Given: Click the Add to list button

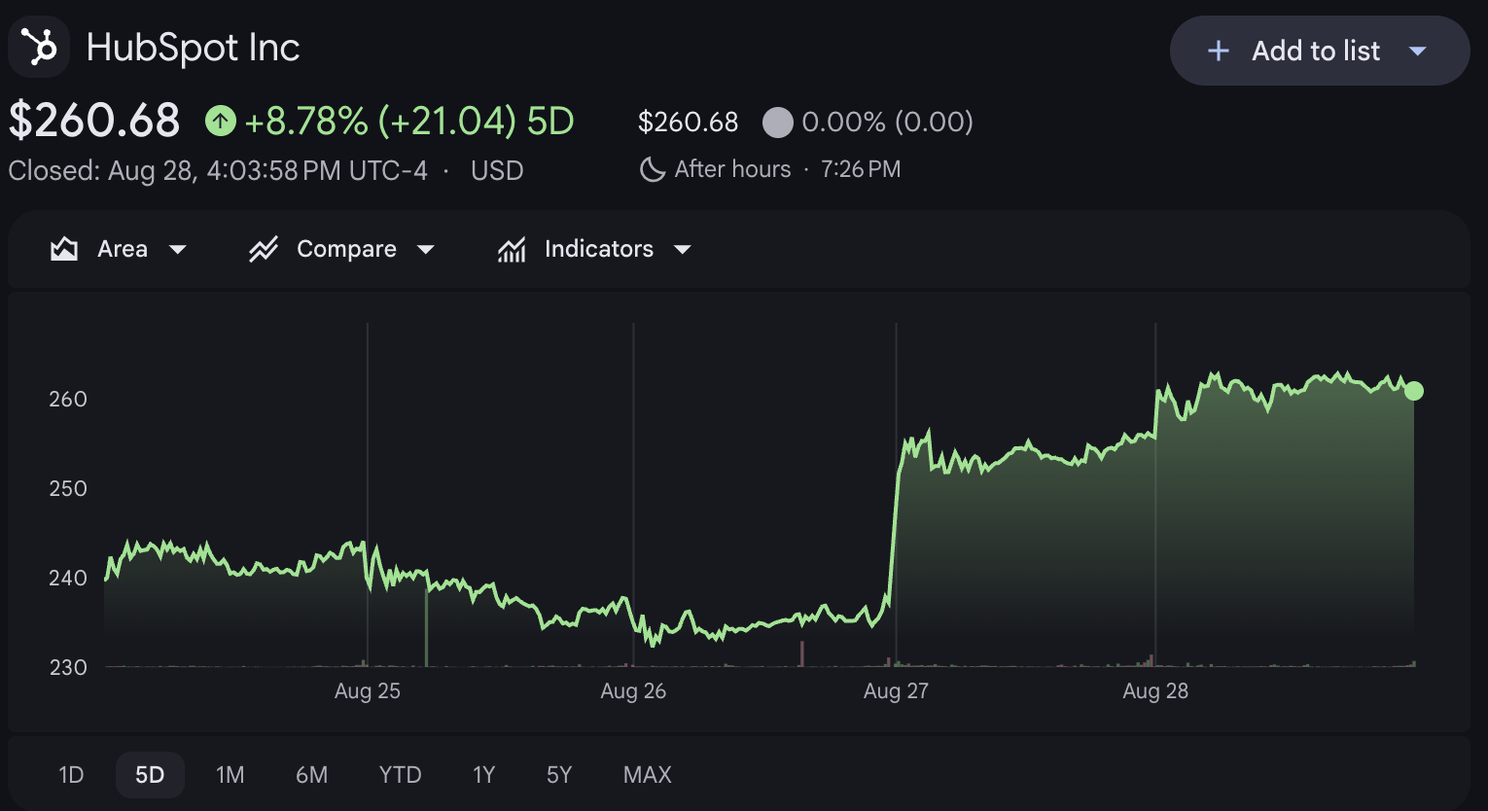Looking at the screenshot, I should [1320, 51].
